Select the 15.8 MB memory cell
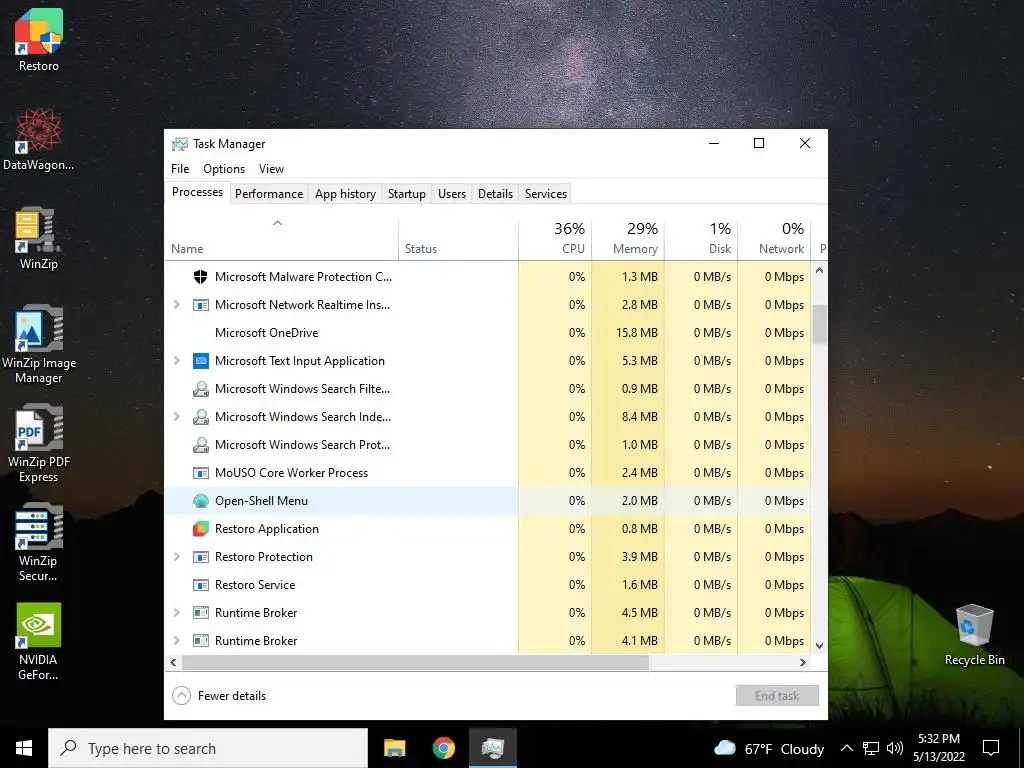Screen dimensions: 1024x768 pyautogui.click(x=628, y=333)
